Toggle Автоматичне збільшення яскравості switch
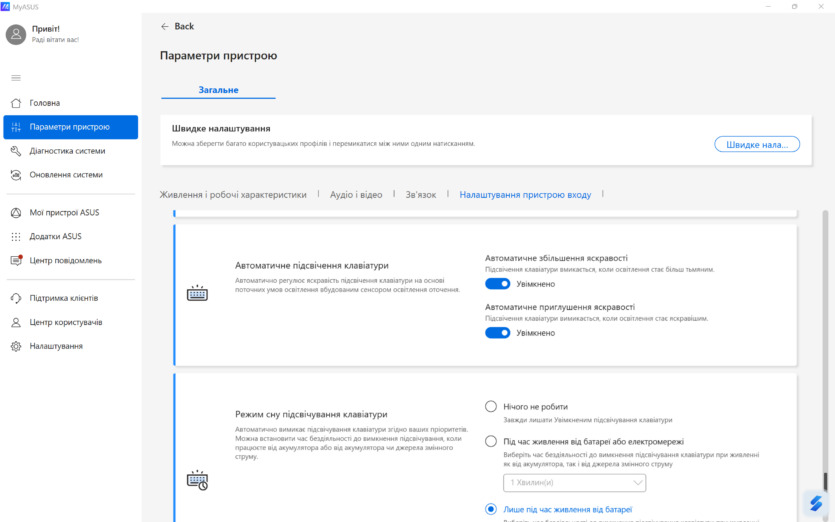835x522 pixels. (x=497, y=284)
